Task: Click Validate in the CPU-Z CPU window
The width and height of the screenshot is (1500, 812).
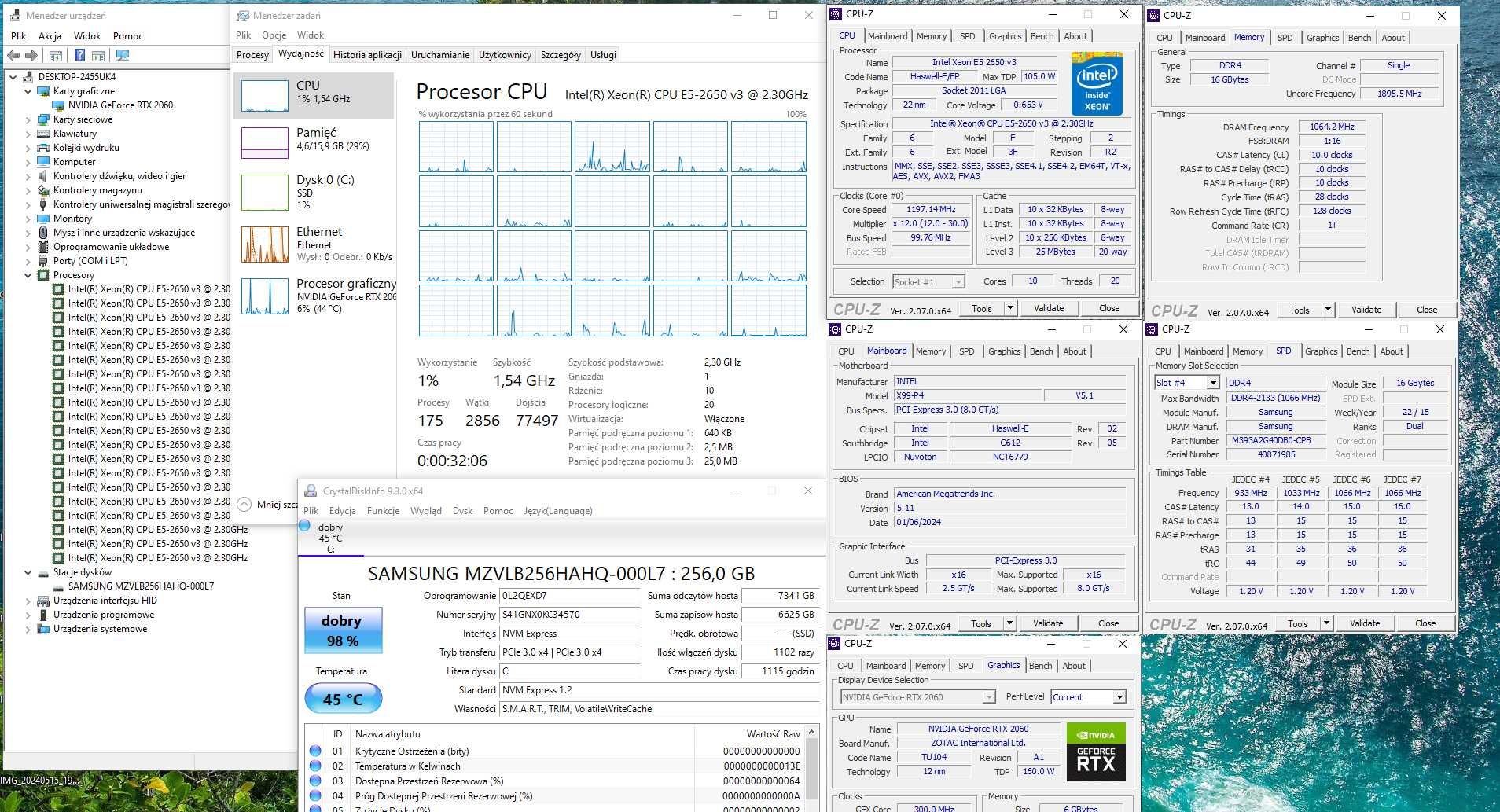Action: (x=1049, y=308)
